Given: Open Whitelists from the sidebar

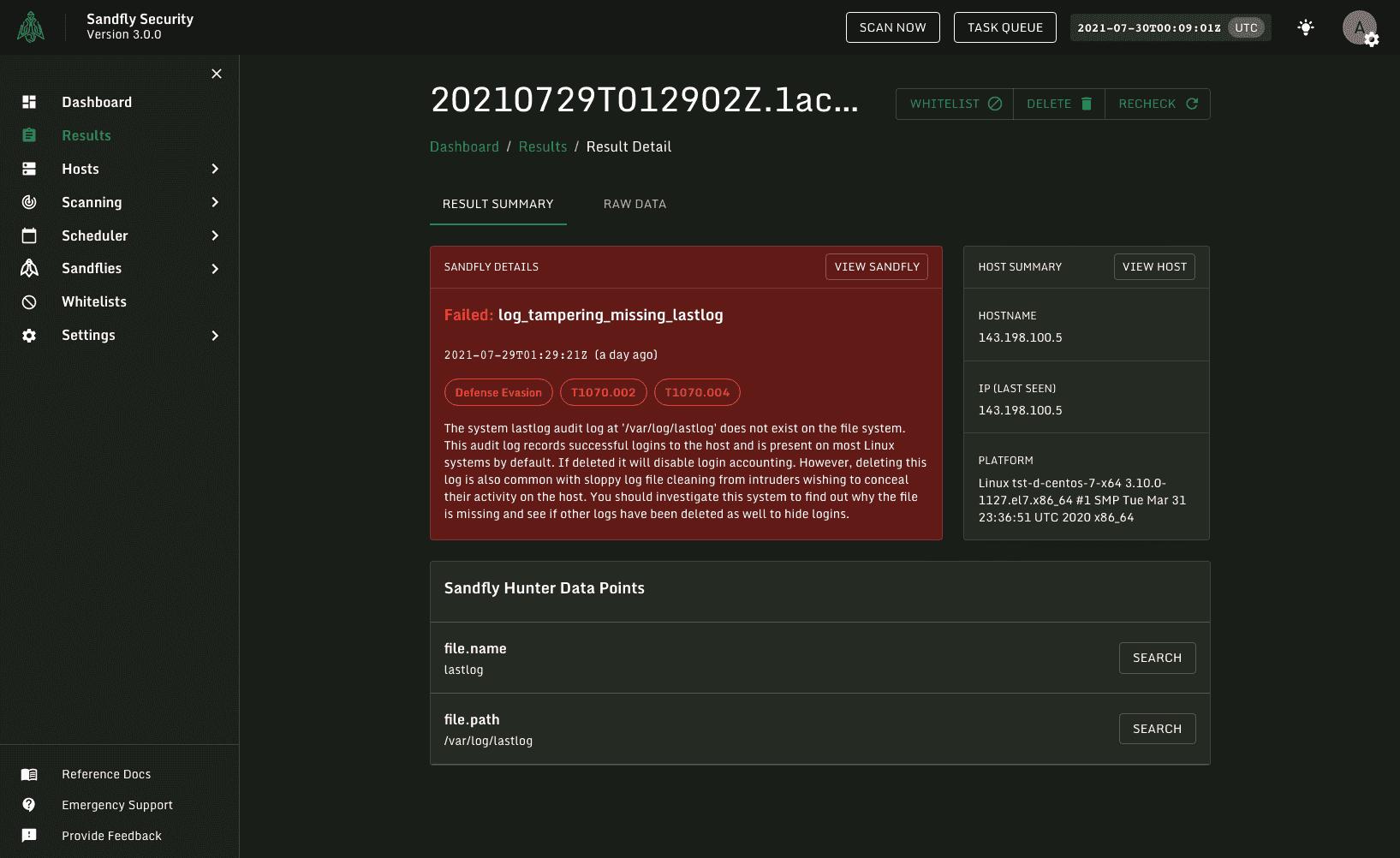Looking at the screenshot, I should point(94,301).
